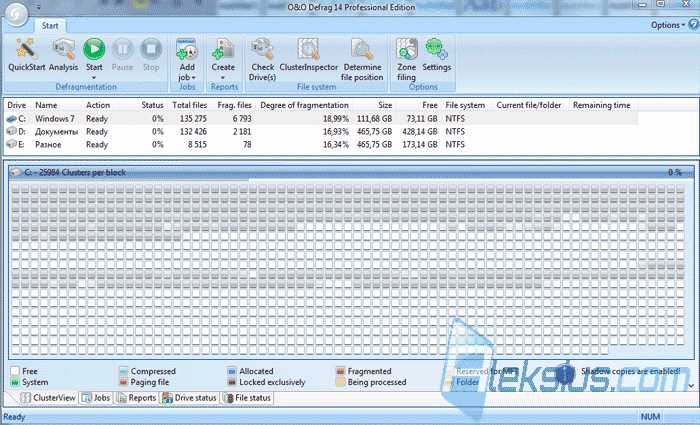Screen dimensions: 700x425
Task: Click the Locked exclusively legend swatch
Action: [232, 383]
